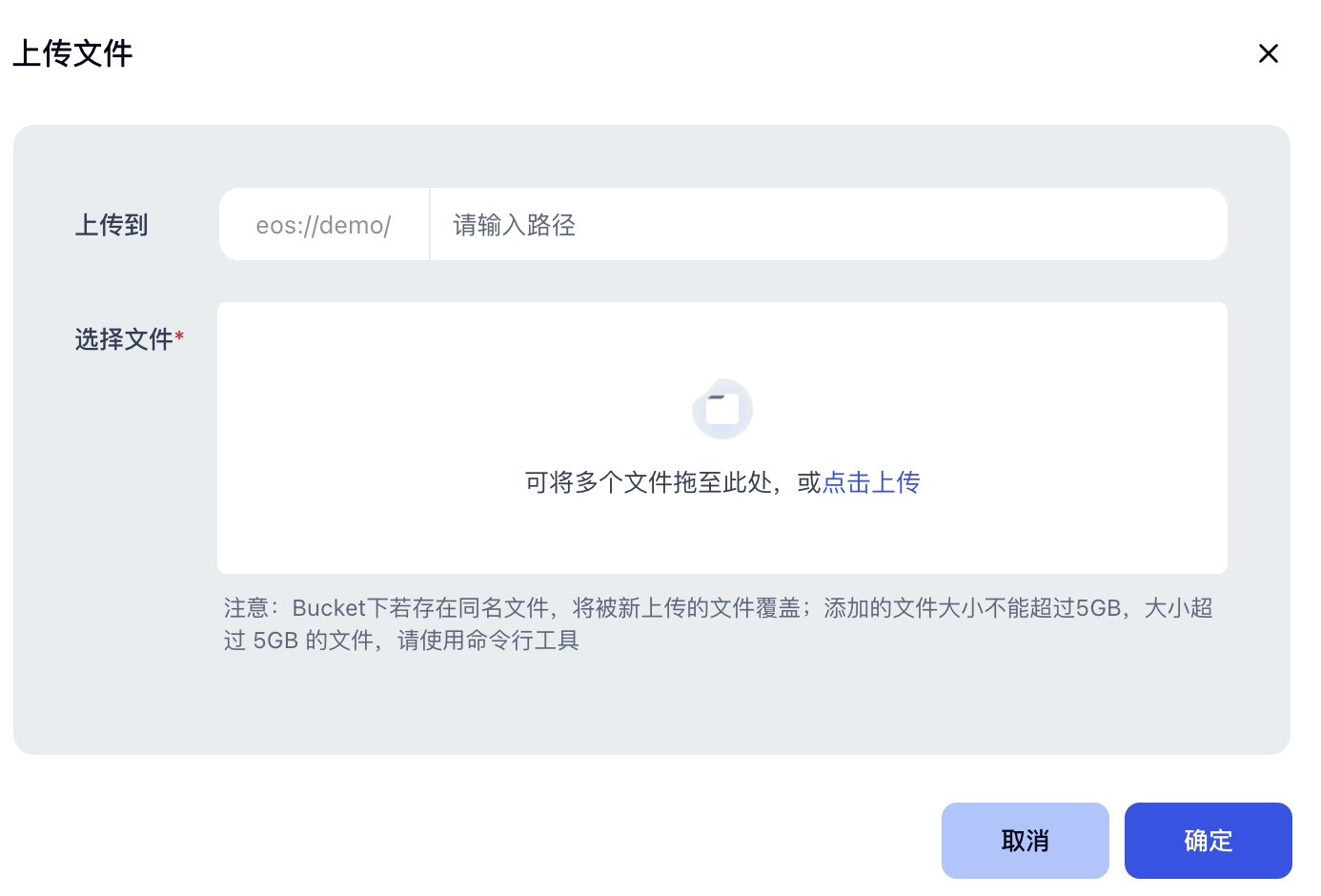Click the 或 text before upload link

click(809, 483)
